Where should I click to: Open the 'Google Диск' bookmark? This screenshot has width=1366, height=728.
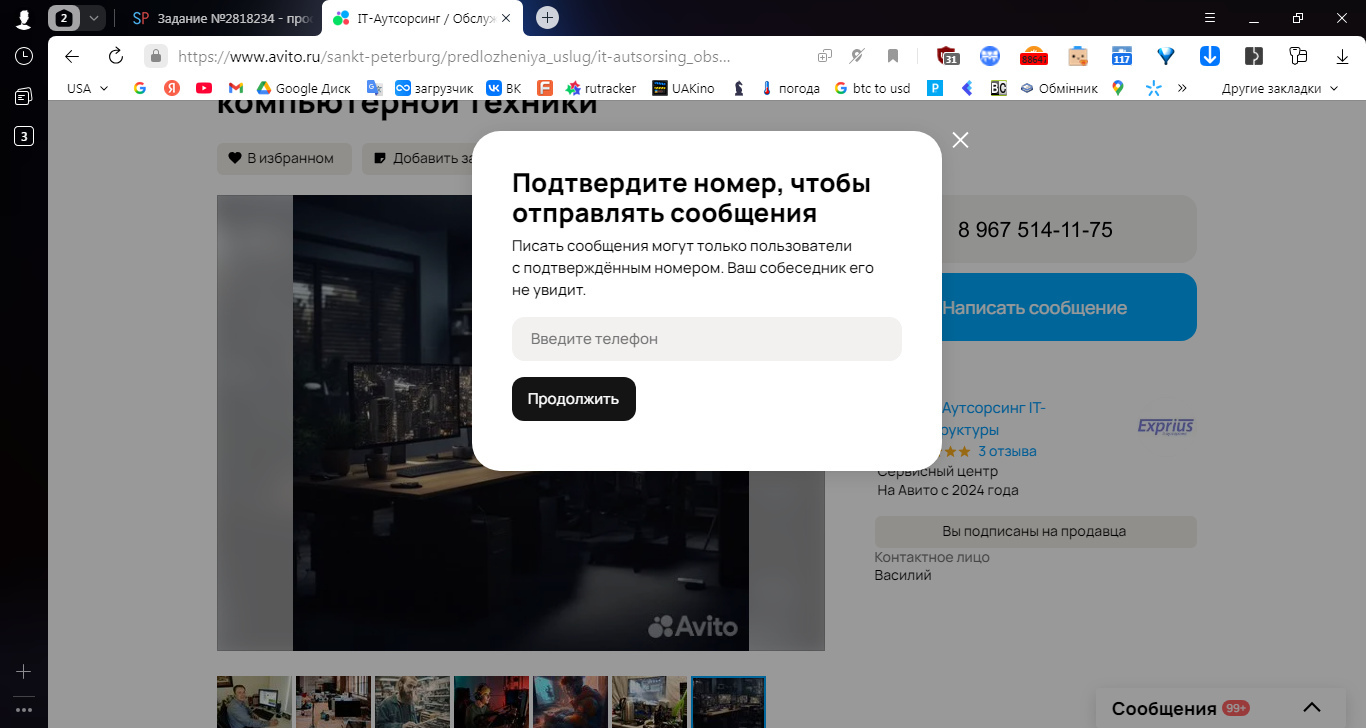(x=304, y=88)
